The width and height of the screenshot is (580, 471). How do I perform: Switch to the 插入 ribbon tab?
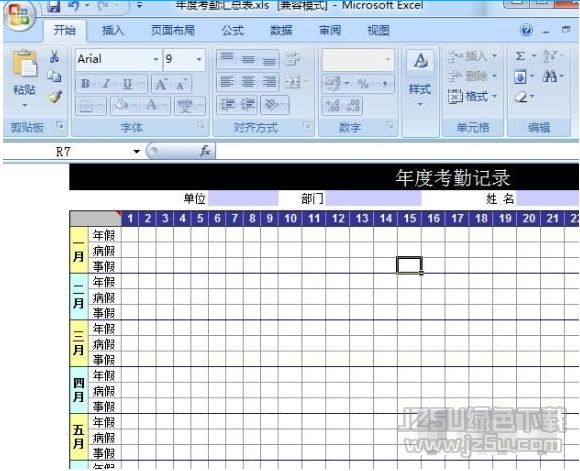click(x=113, y=30)
